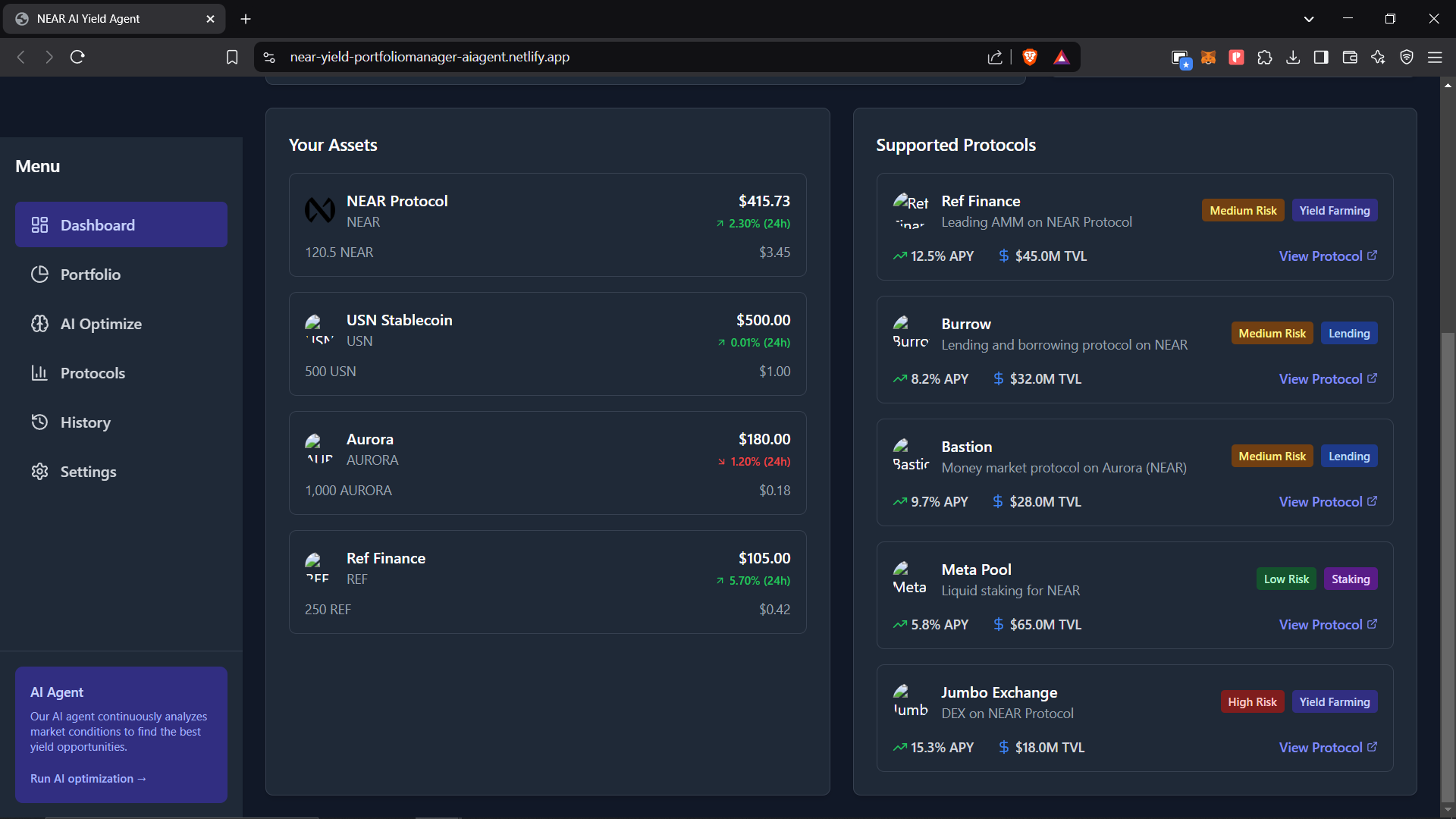Open View Protocol link for Burrow
Screen dimensions: 1456x819
tap(1327, 379)
